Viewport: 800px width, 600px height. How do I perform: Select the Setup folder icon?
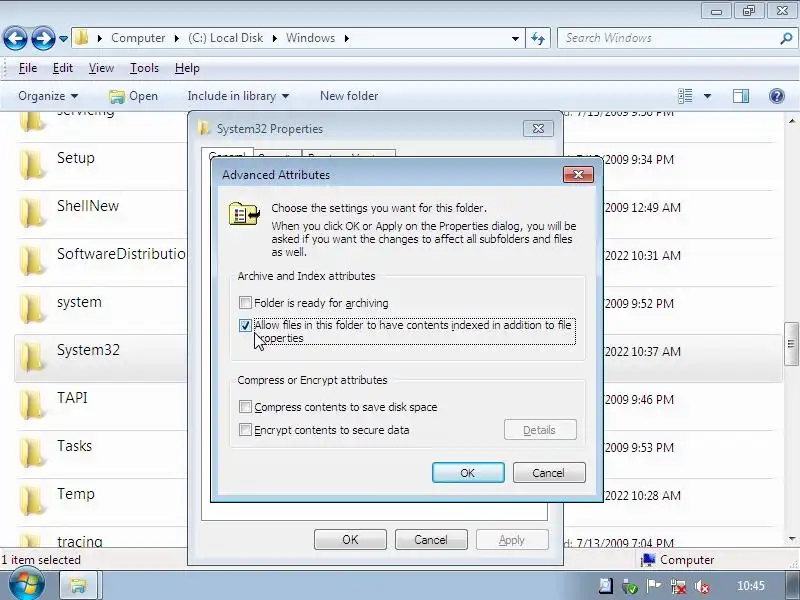tap(32, 164)
